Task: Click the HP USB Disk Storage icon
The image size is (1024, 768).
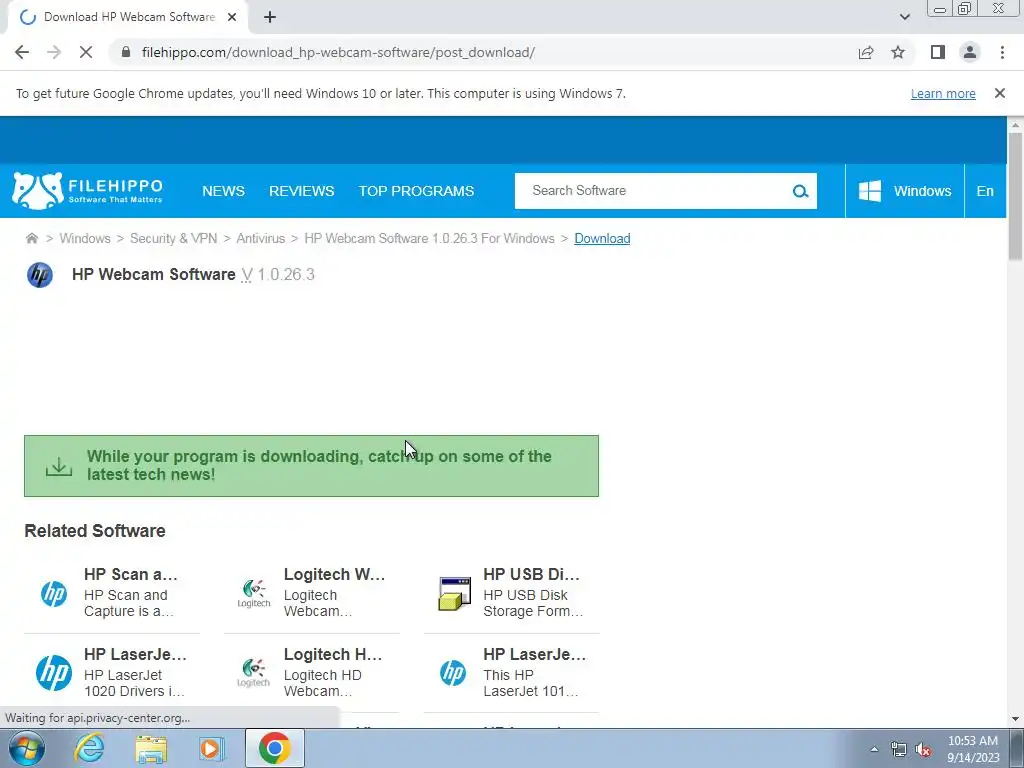Action: (455, 594)
